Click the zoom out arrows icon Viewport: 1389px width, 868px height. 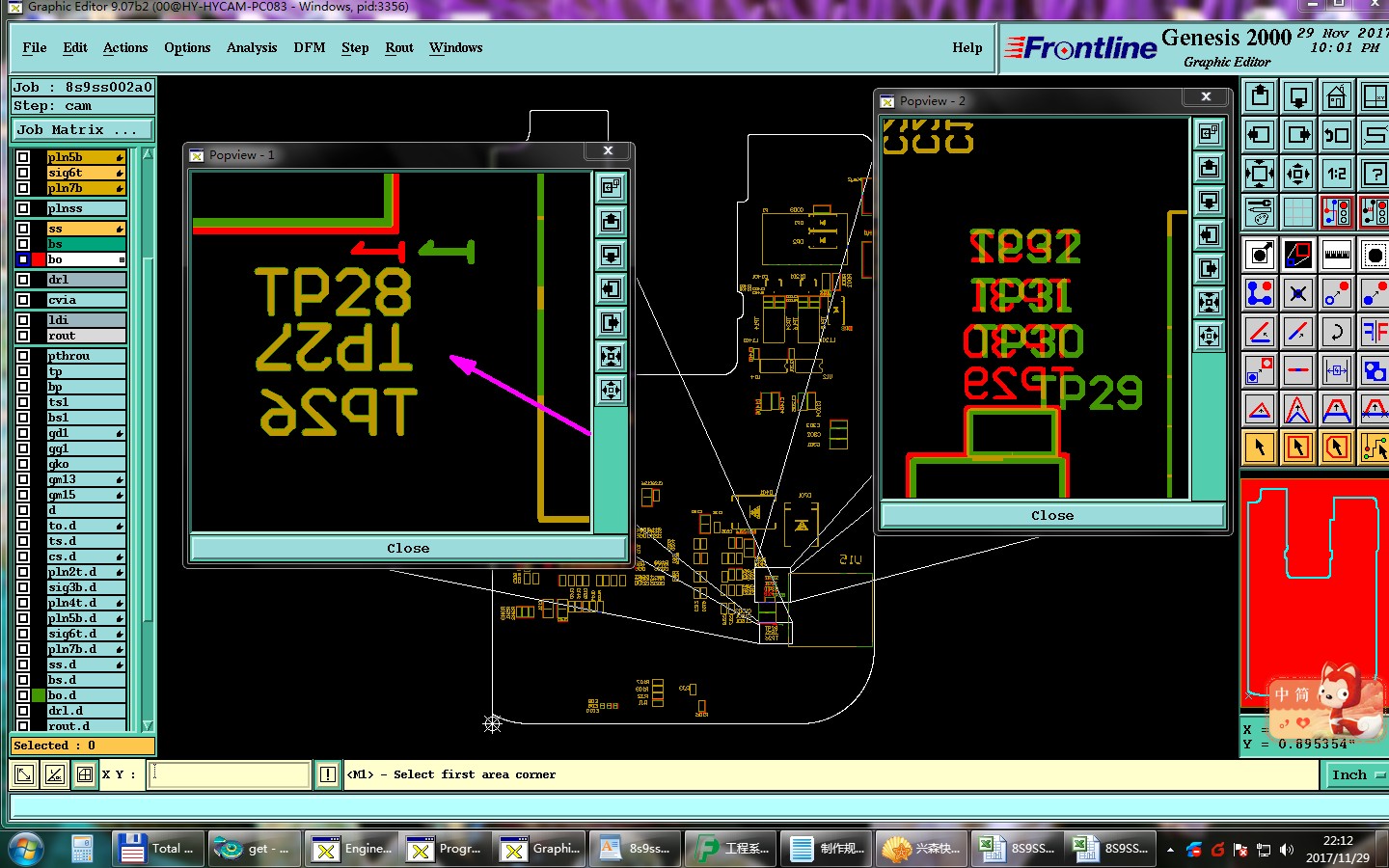click(x=1298, y=174)
